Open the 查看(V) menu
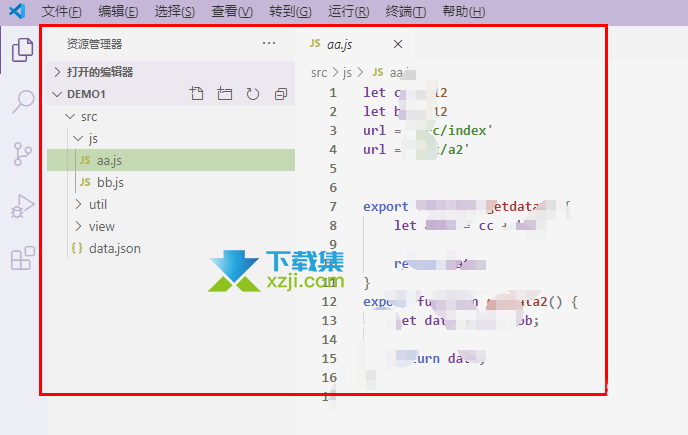Image resolution: width=688 pixels, height=435 pixels. (232, 11)
